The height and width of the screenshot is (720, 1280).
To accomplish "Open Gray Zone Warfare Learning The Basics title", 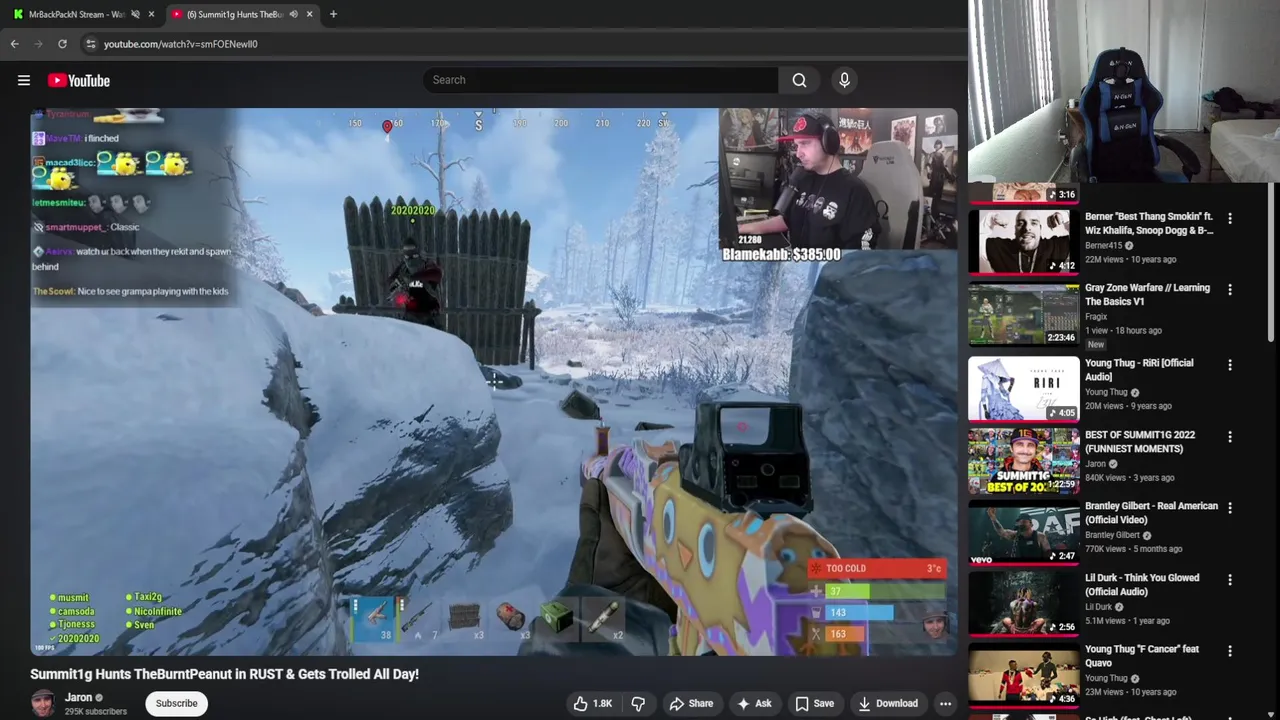I will (x=1147, y=295).
